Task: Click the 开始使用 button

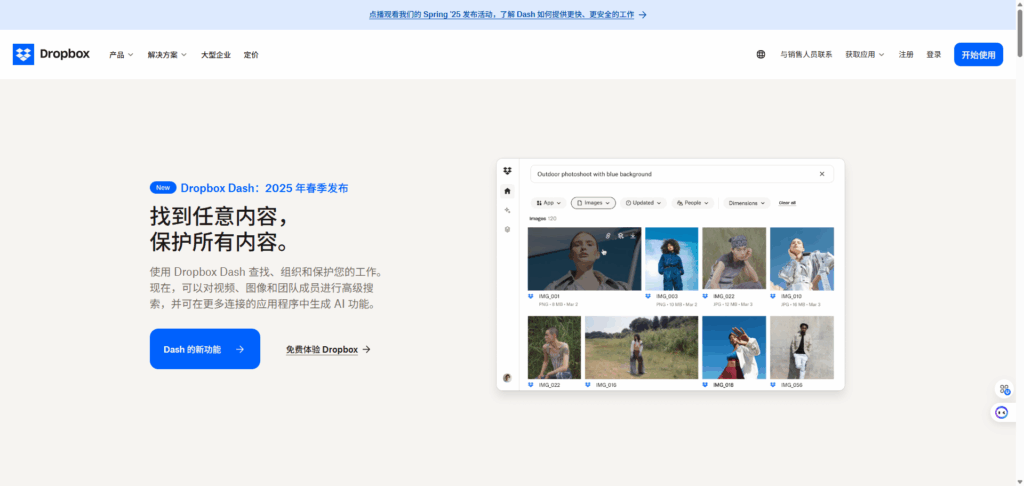Action: tap(978, 55)
